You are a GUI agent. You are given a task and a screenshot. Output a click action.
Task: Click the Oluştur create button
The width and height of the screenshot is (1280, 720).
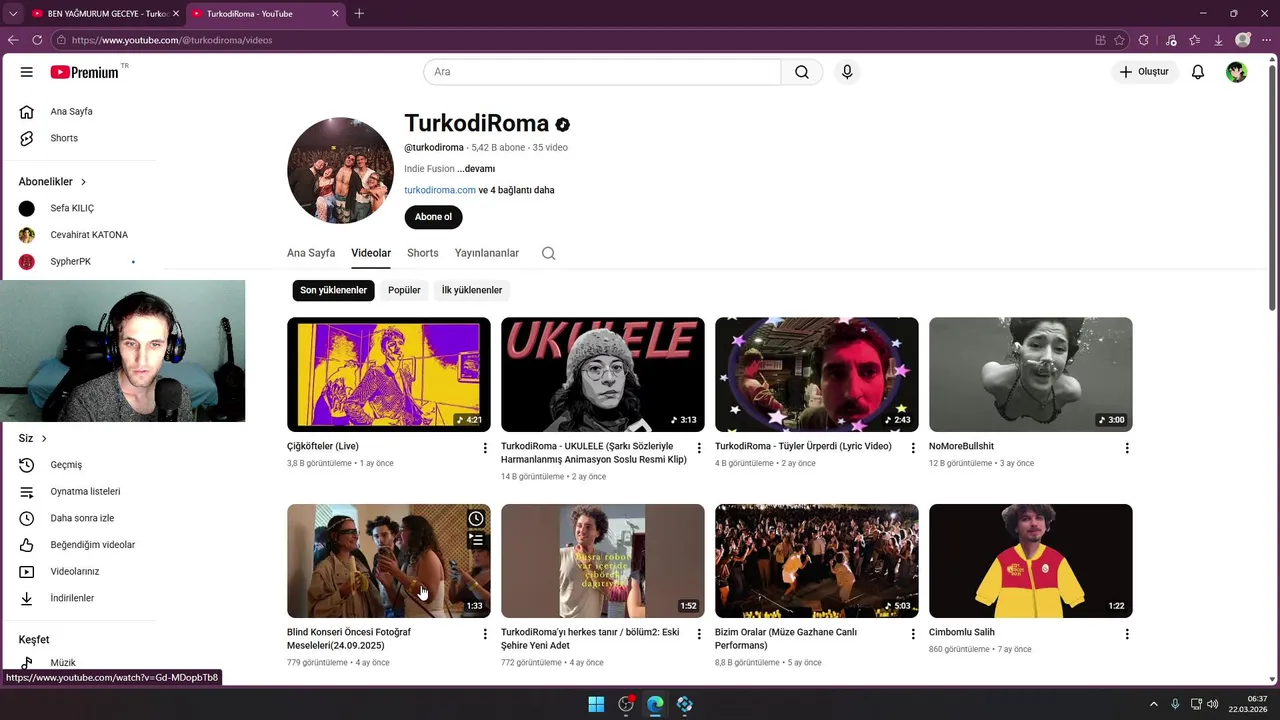click(x=1143, y=72)
